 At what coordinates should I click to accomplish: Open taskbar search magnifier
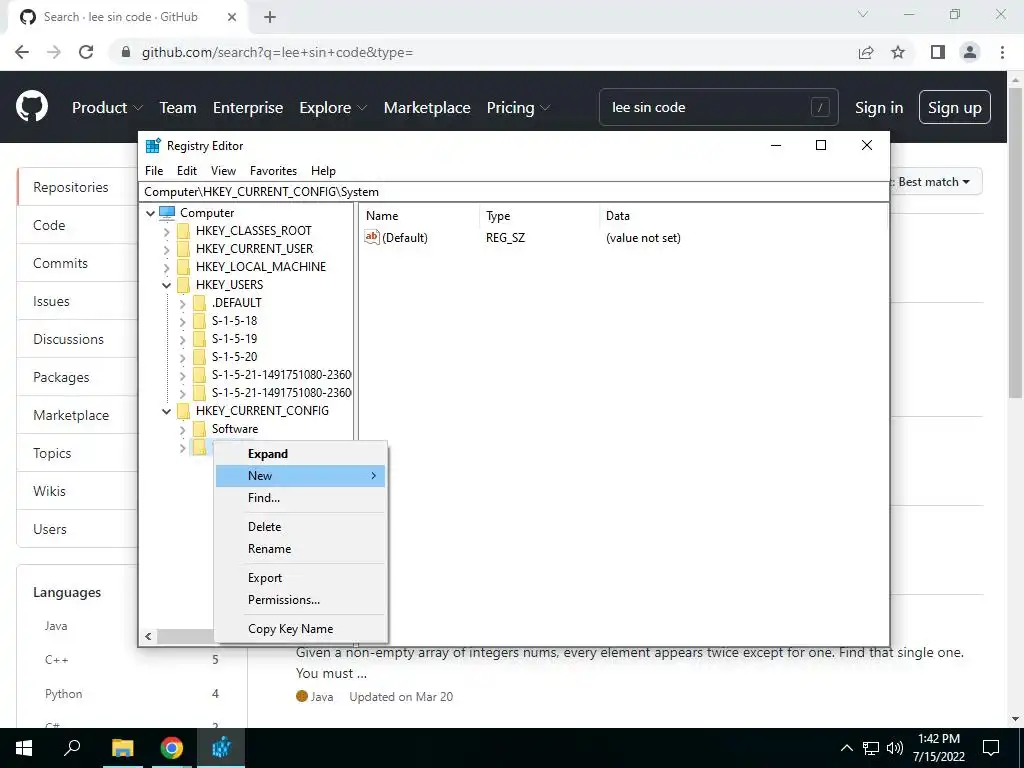pos(72,748)
